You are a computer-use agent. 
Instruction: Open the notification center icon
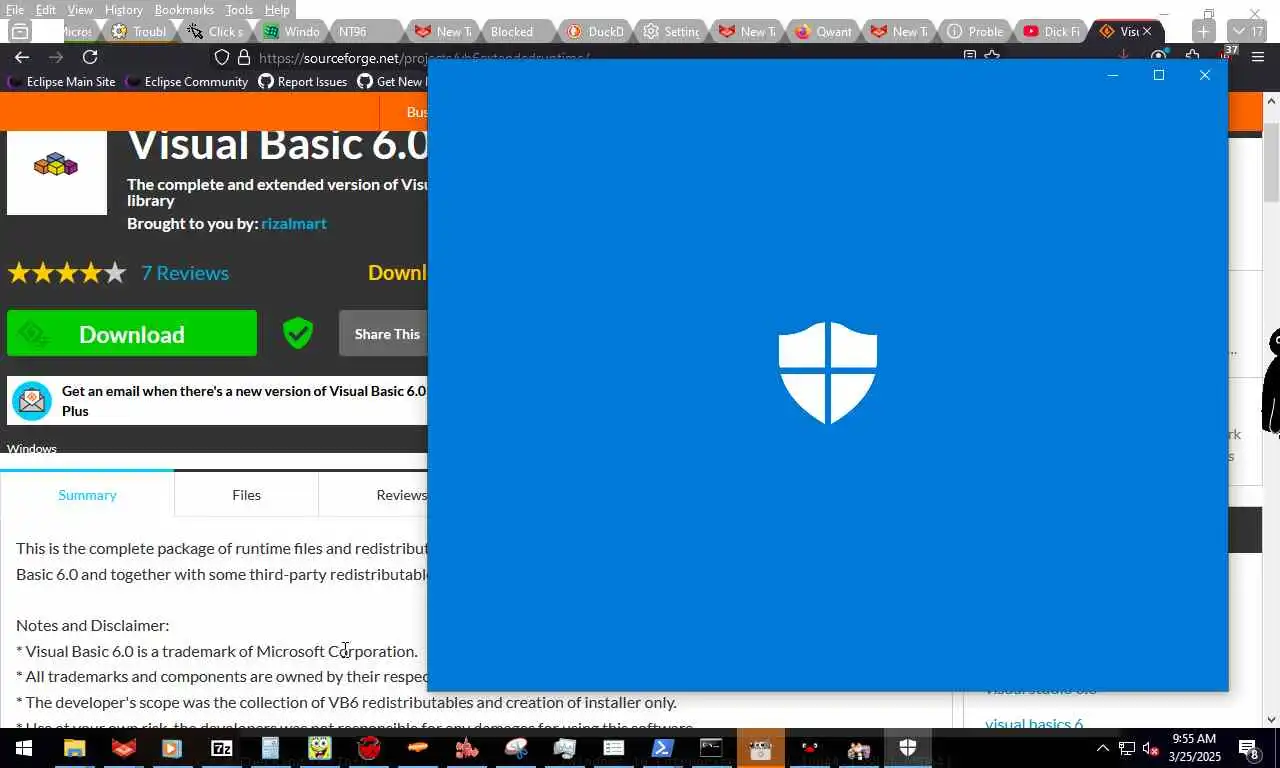point(1249,748)
